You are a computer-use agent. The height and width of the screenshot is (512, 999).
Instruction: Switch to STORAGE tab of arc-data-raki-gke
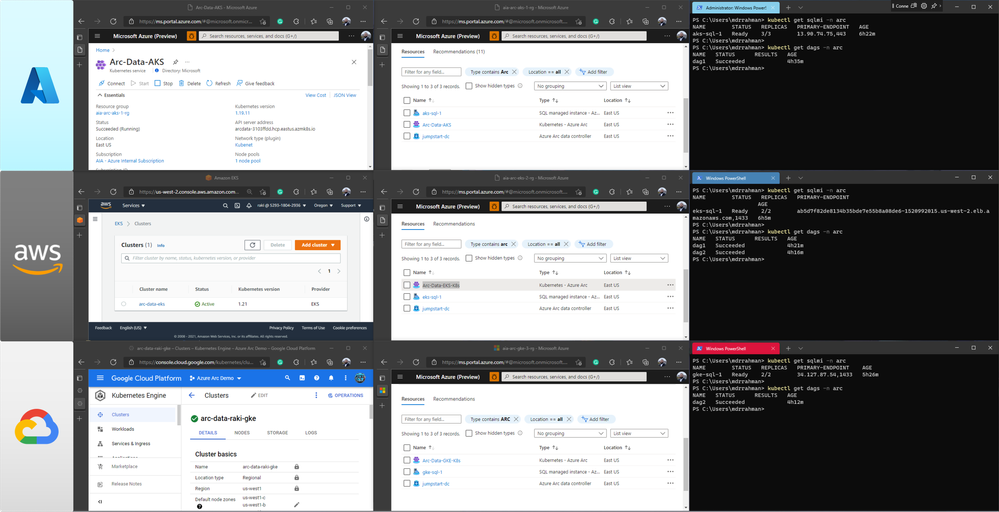pyautogui.click(x=277, y=433)
